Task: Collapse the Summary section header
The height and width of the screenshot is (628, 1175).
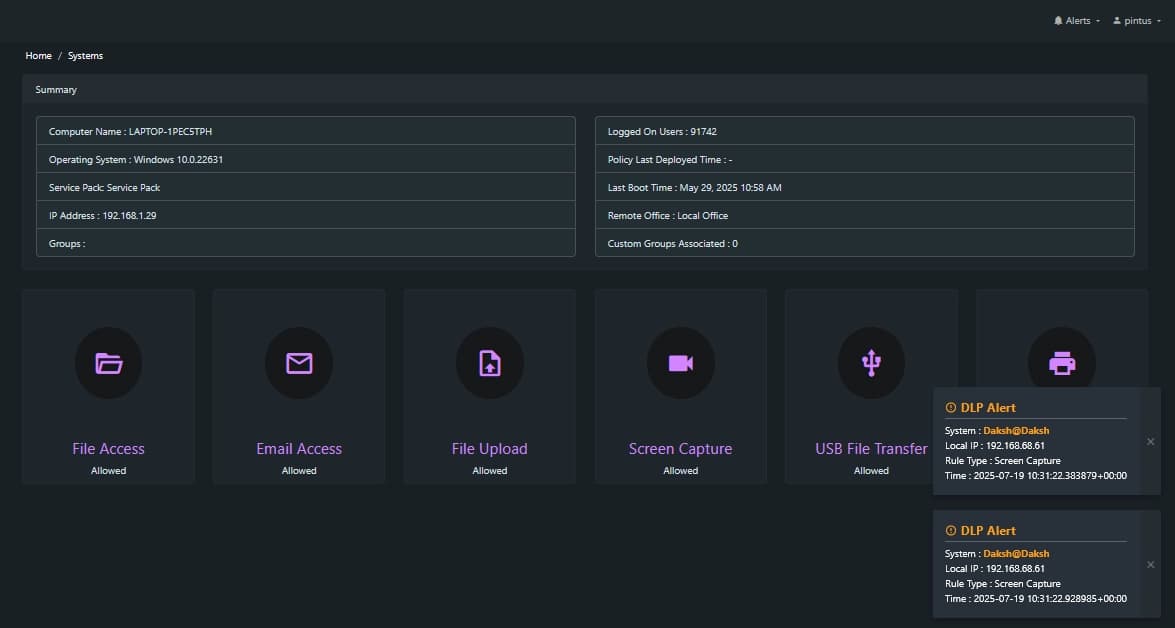Action: (55, 89)
